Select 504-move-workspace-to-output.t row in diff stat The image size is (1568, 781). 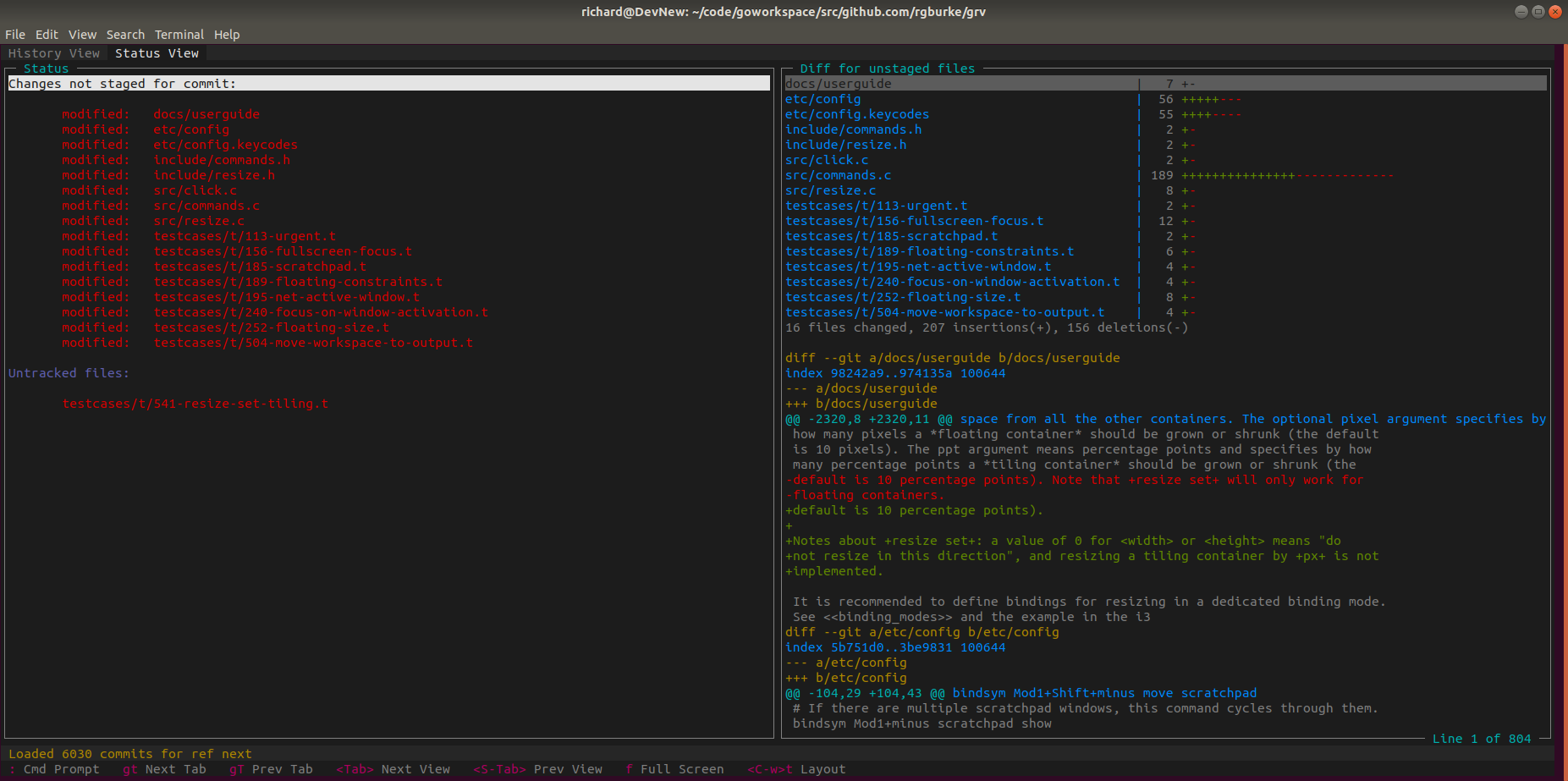991,312
